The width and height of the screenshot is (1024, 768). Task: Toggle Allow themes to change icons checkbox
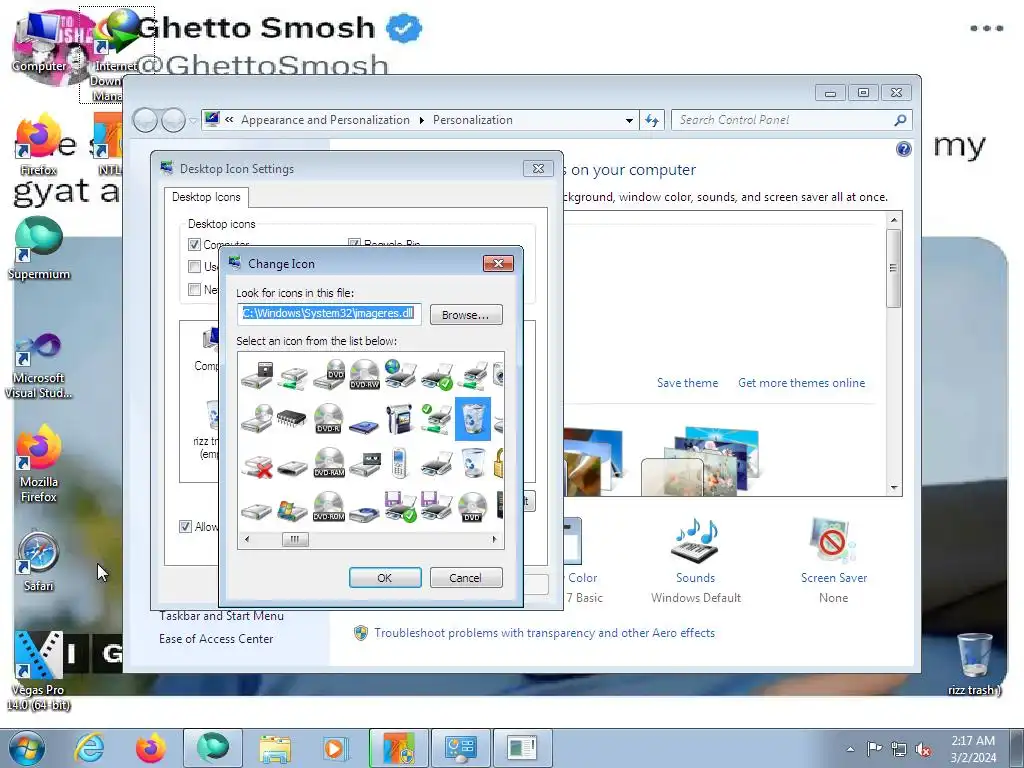tap(185, 526)
